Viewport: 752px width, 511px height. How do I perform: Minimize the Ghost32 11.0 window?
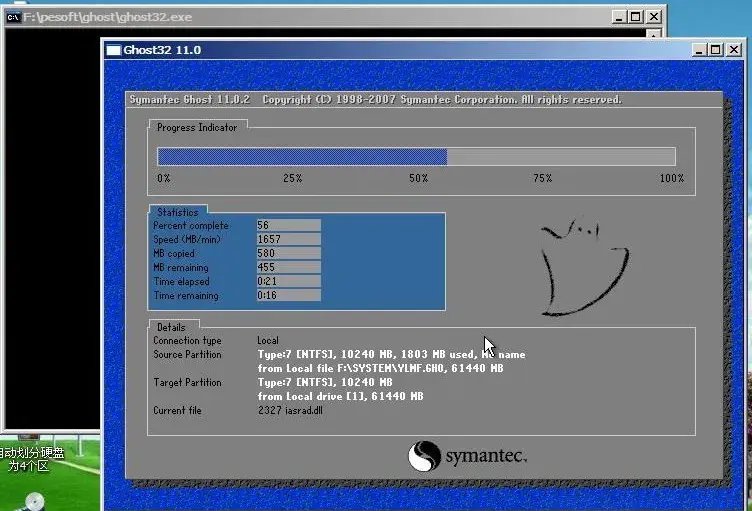coord(699,50)
